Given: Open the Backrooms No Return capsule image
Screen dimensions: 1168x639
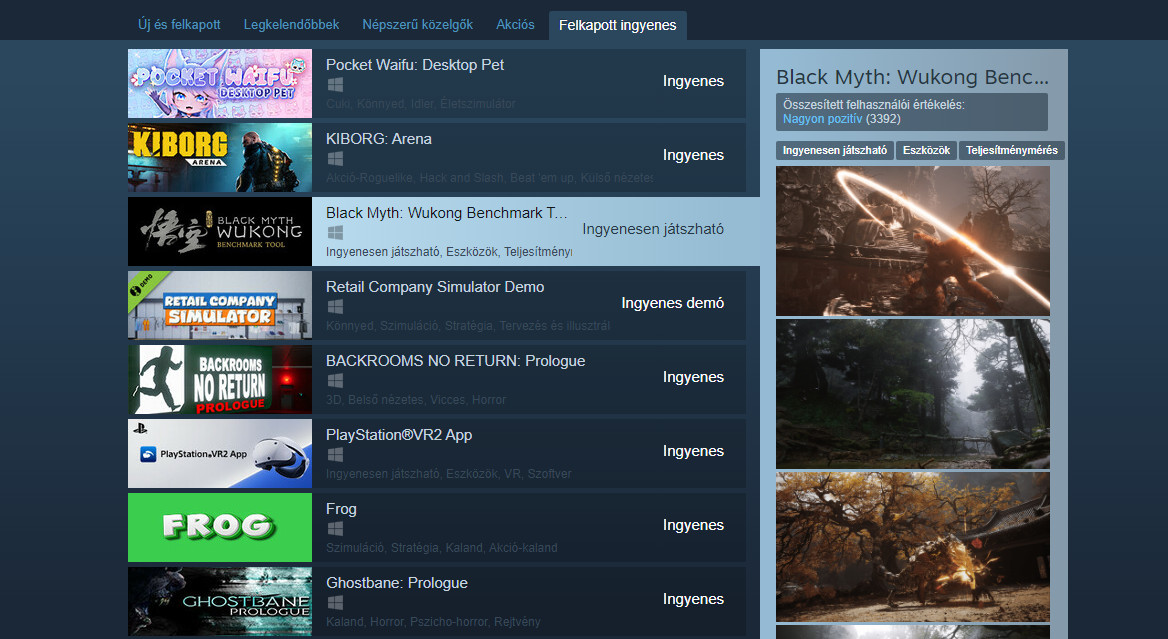Looking at the screenshot, I should tap(220, 379).
